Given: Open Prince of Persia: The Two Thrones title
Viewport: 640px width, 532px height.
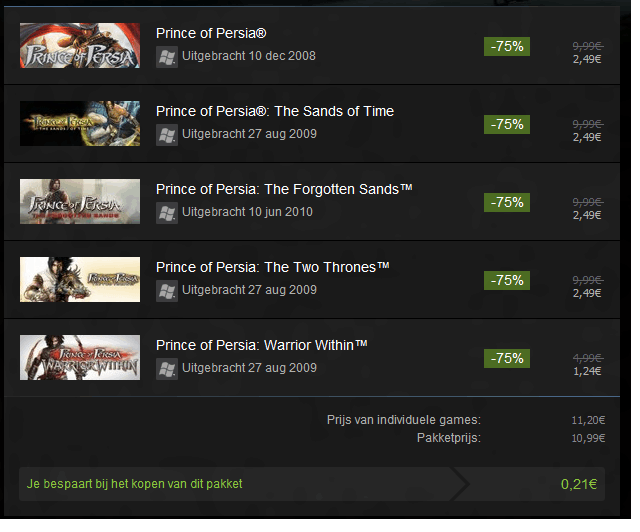Looking at the screenshot, I should click(x=272, y=267).
